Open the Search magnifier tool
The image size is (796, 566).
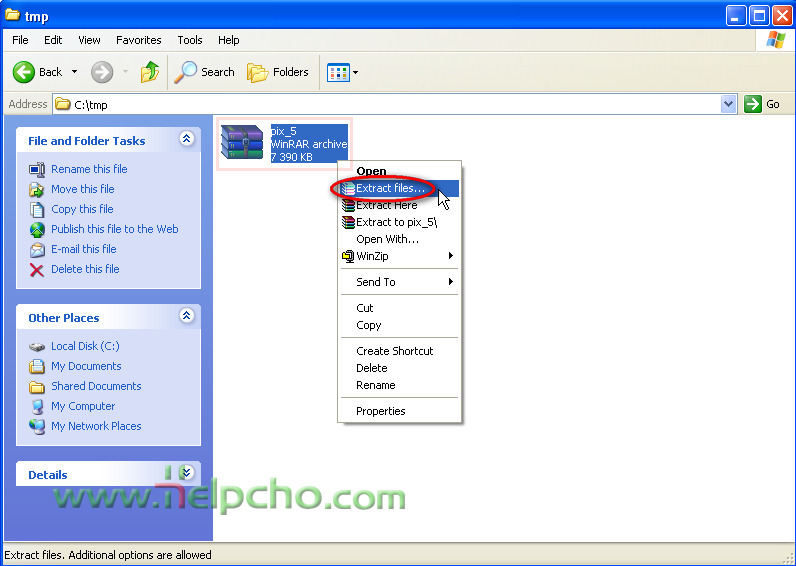click(x=205, y=72)
